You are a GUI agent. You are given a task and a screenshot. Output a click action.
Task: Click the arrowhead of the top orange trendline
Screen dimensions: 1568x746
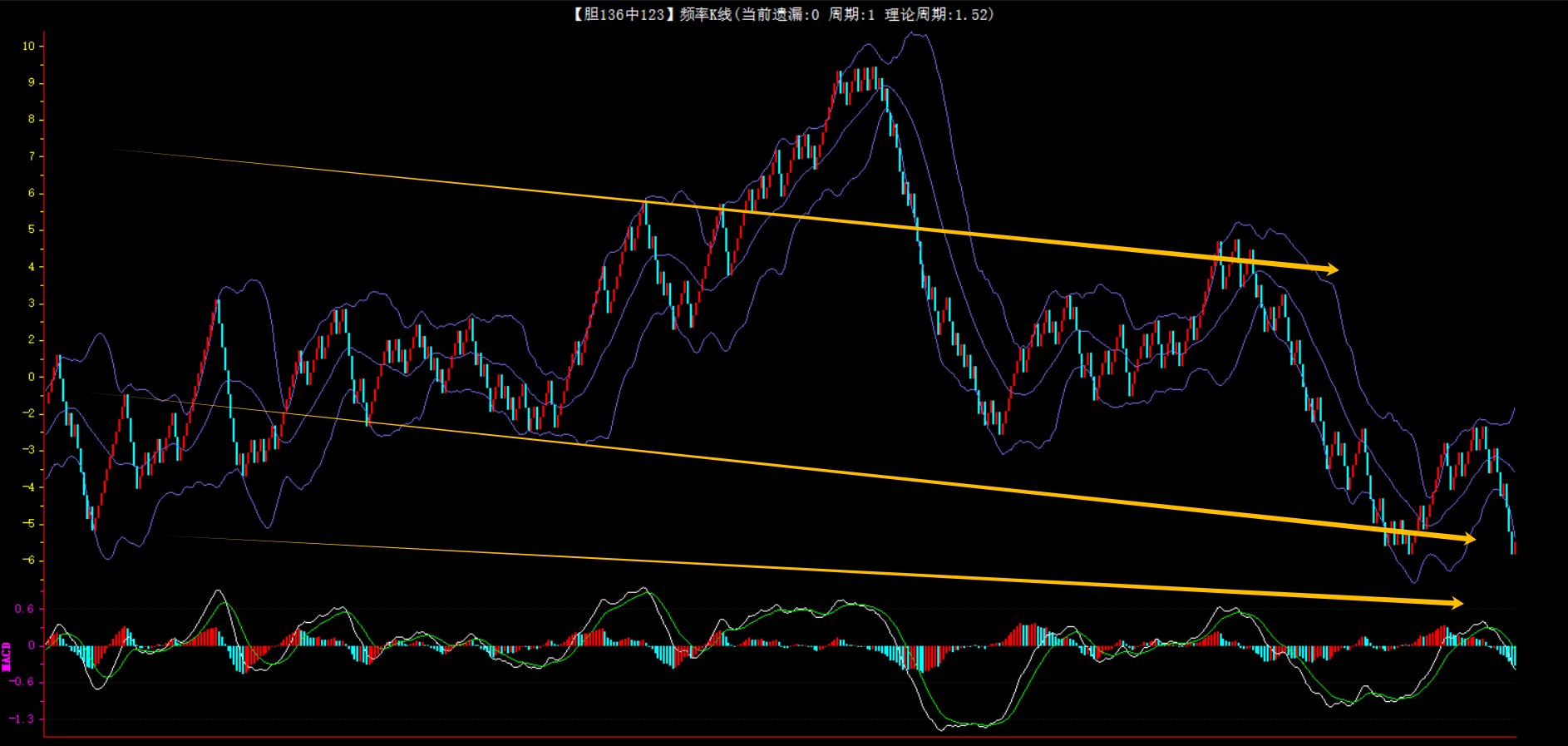pyautogui.click(x=1332, y=269)
